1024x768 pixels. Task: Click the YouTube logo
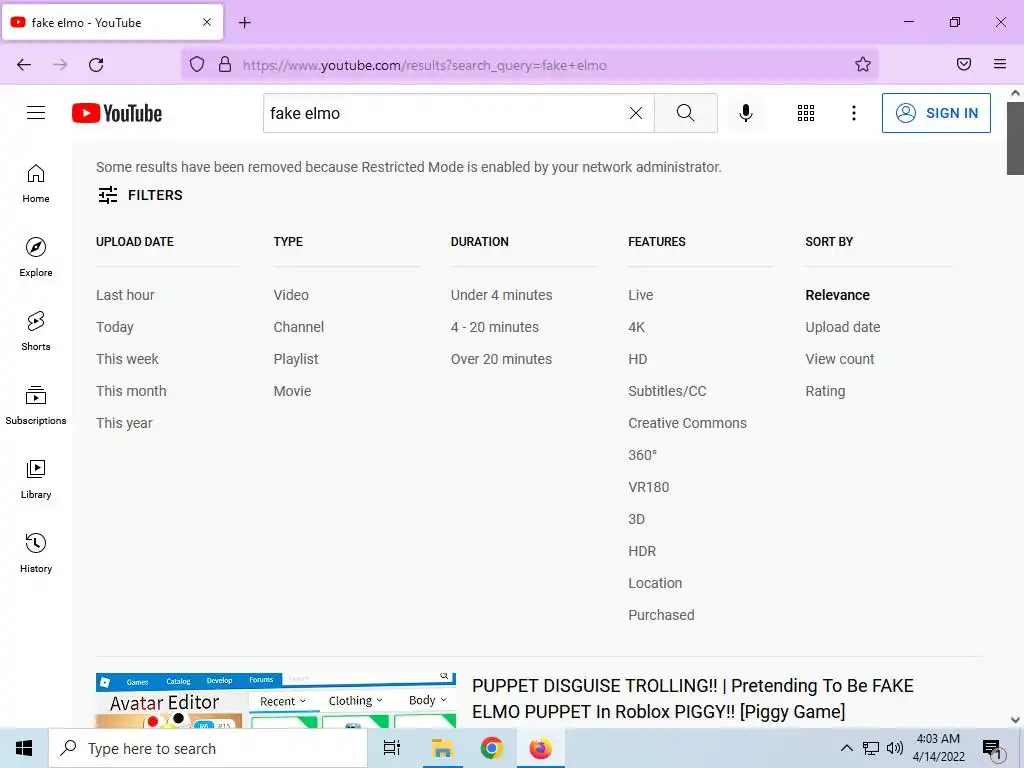click(x=117, y=113)
